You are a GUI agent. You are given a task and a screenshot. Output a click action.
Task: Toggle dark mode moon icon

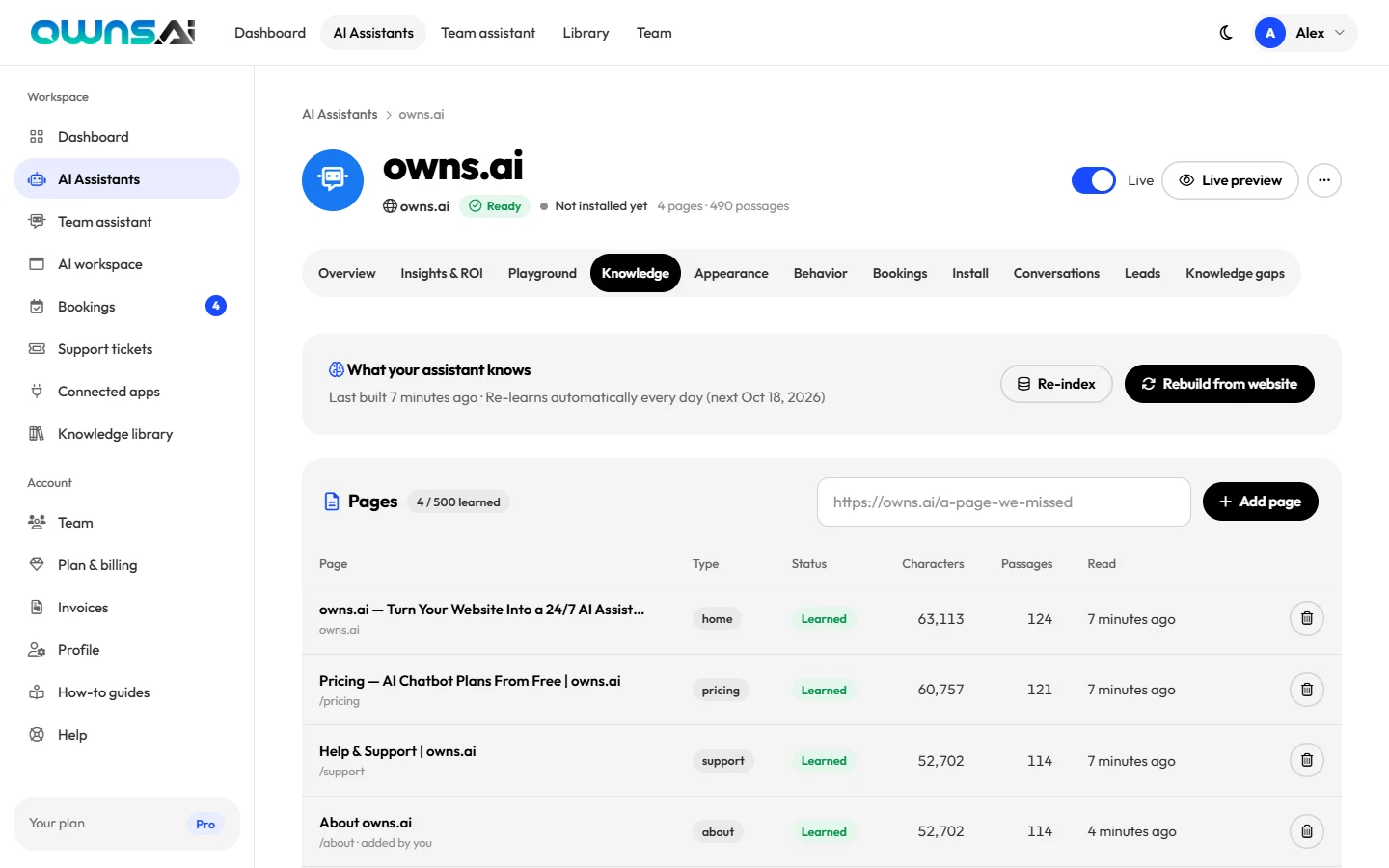click(1226, 33)
